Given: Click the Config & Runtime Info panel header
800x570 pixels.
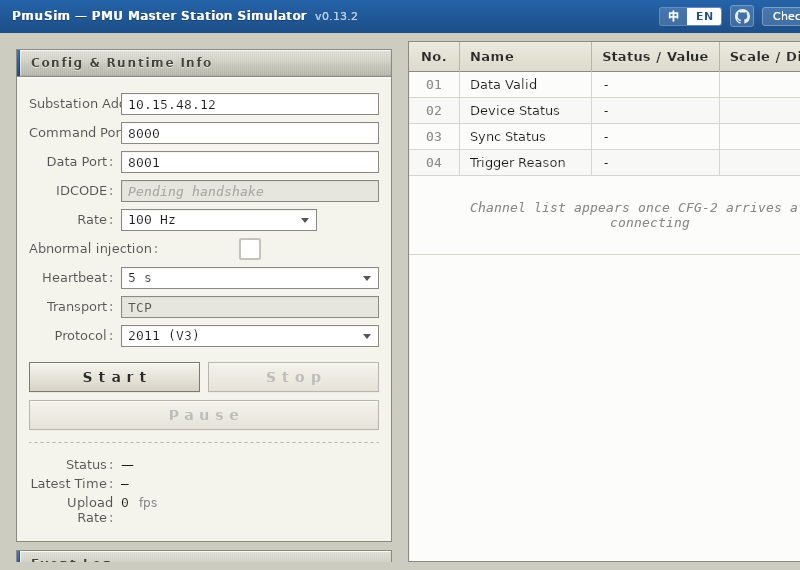Looking at the screenshot, I should click(204, 63).
